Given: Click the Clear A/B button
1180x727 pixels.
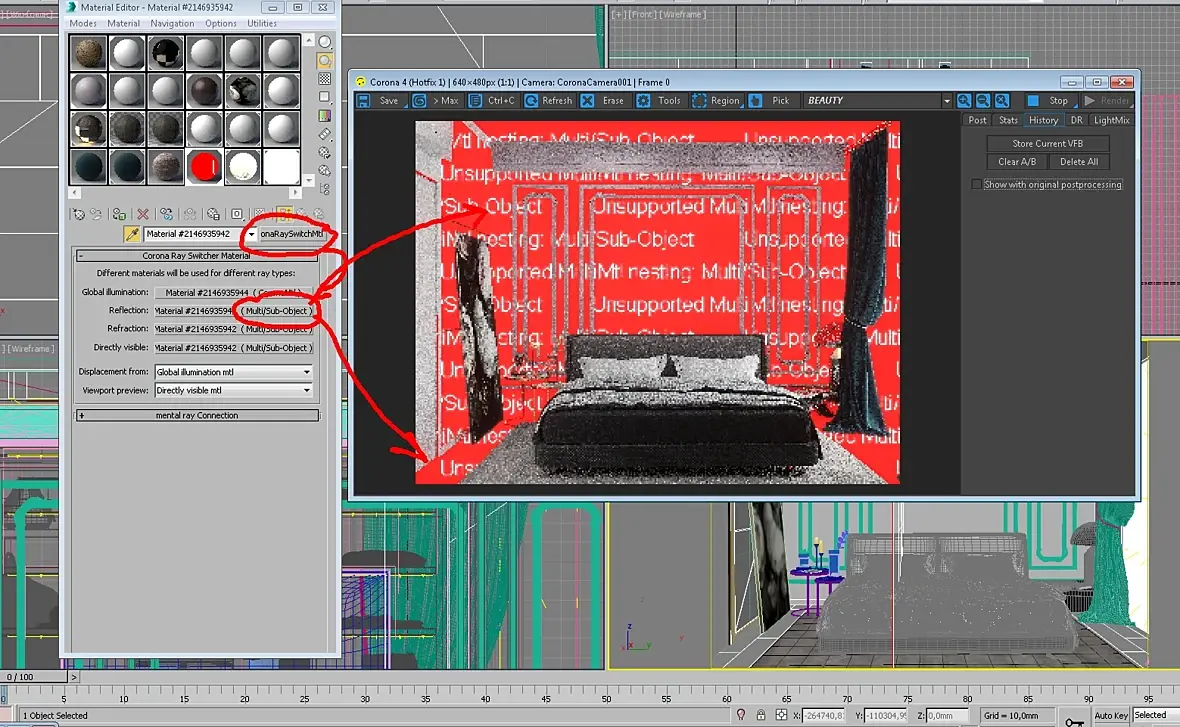Looking at the screenshot, I should [x=1017, y=162].
